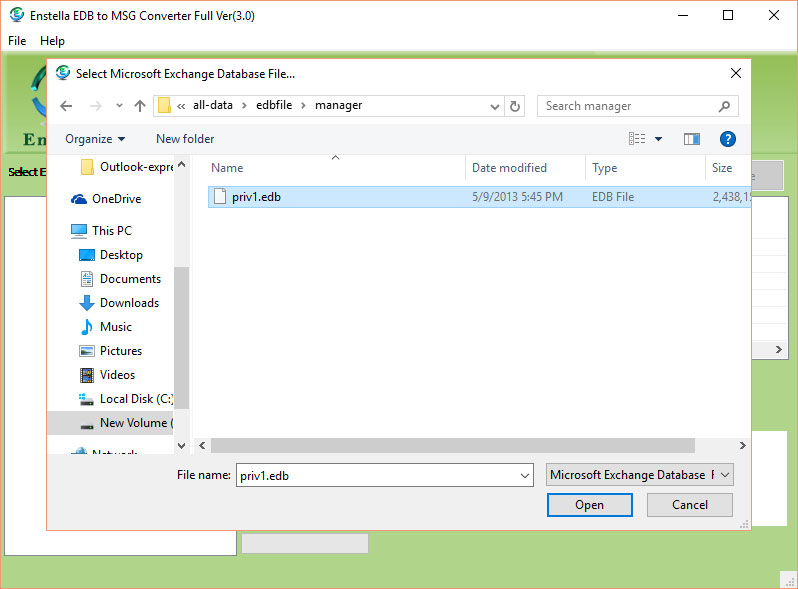Expand the File name combo box arrow
The width and height of the screenshot is (798, 589).
click(525, 476)
